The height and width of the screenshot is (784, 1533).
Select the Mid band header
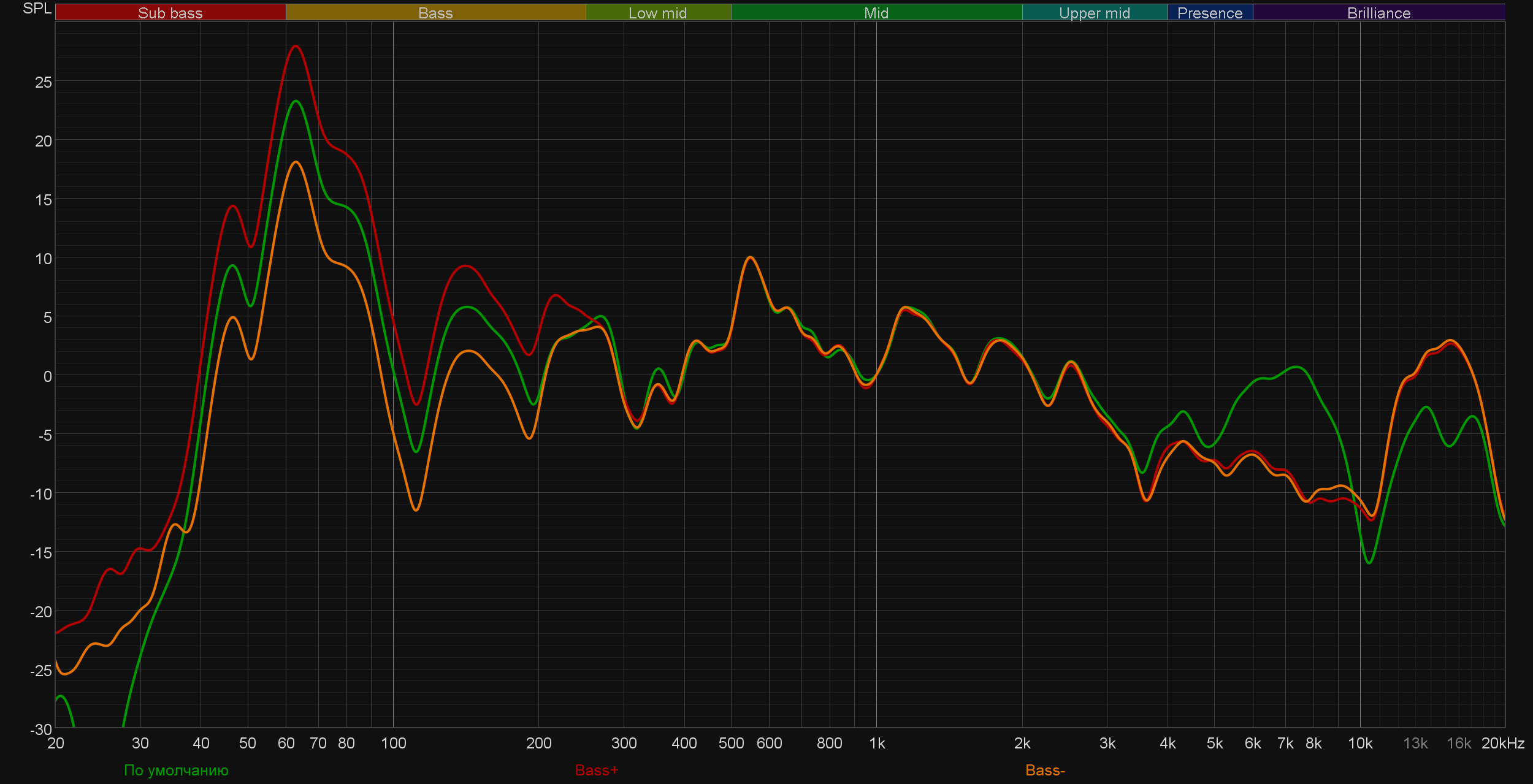tap(876, 13)
